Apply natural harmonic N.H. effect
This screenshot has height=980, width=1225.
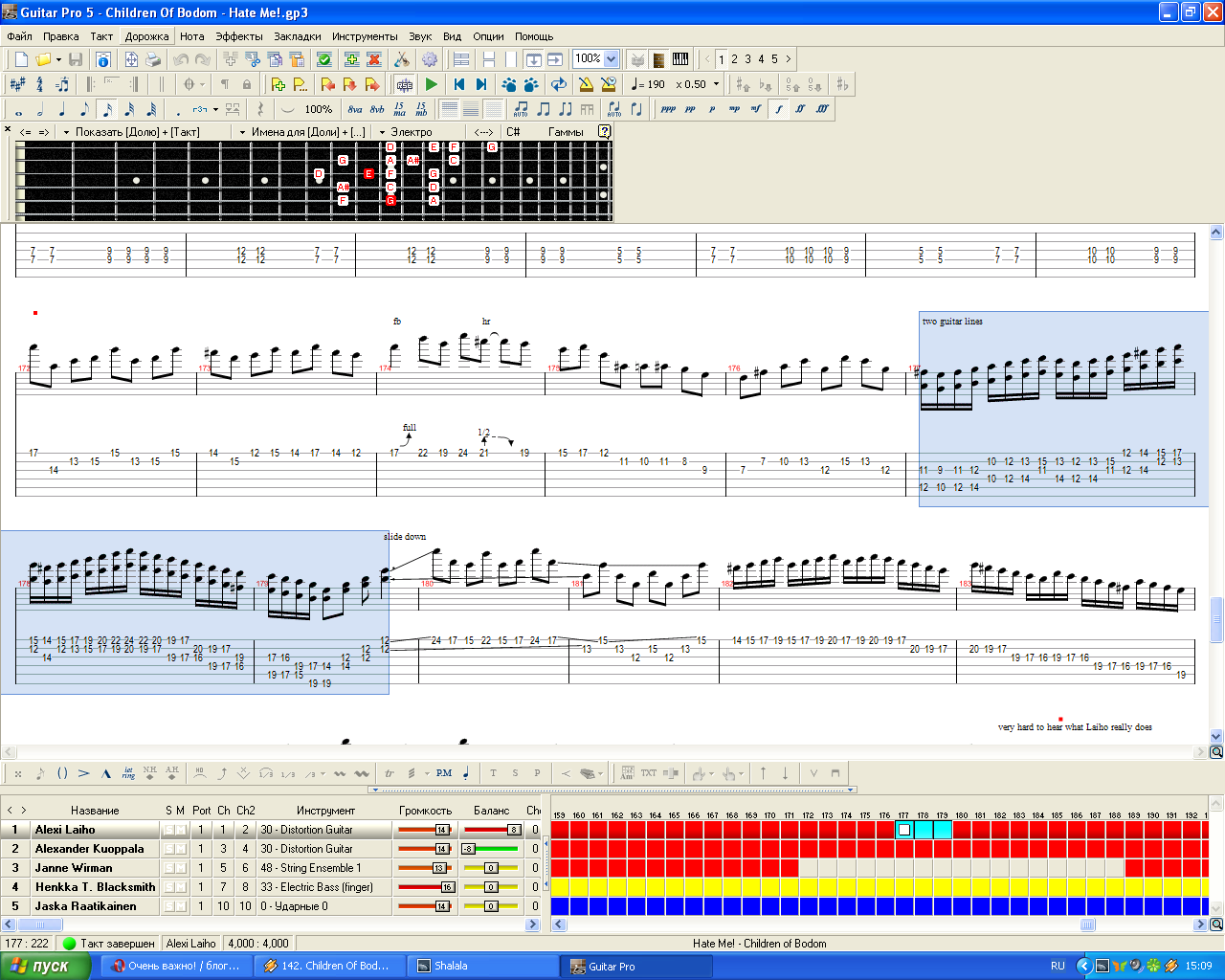pyautogui.click(x=150, y=773)
